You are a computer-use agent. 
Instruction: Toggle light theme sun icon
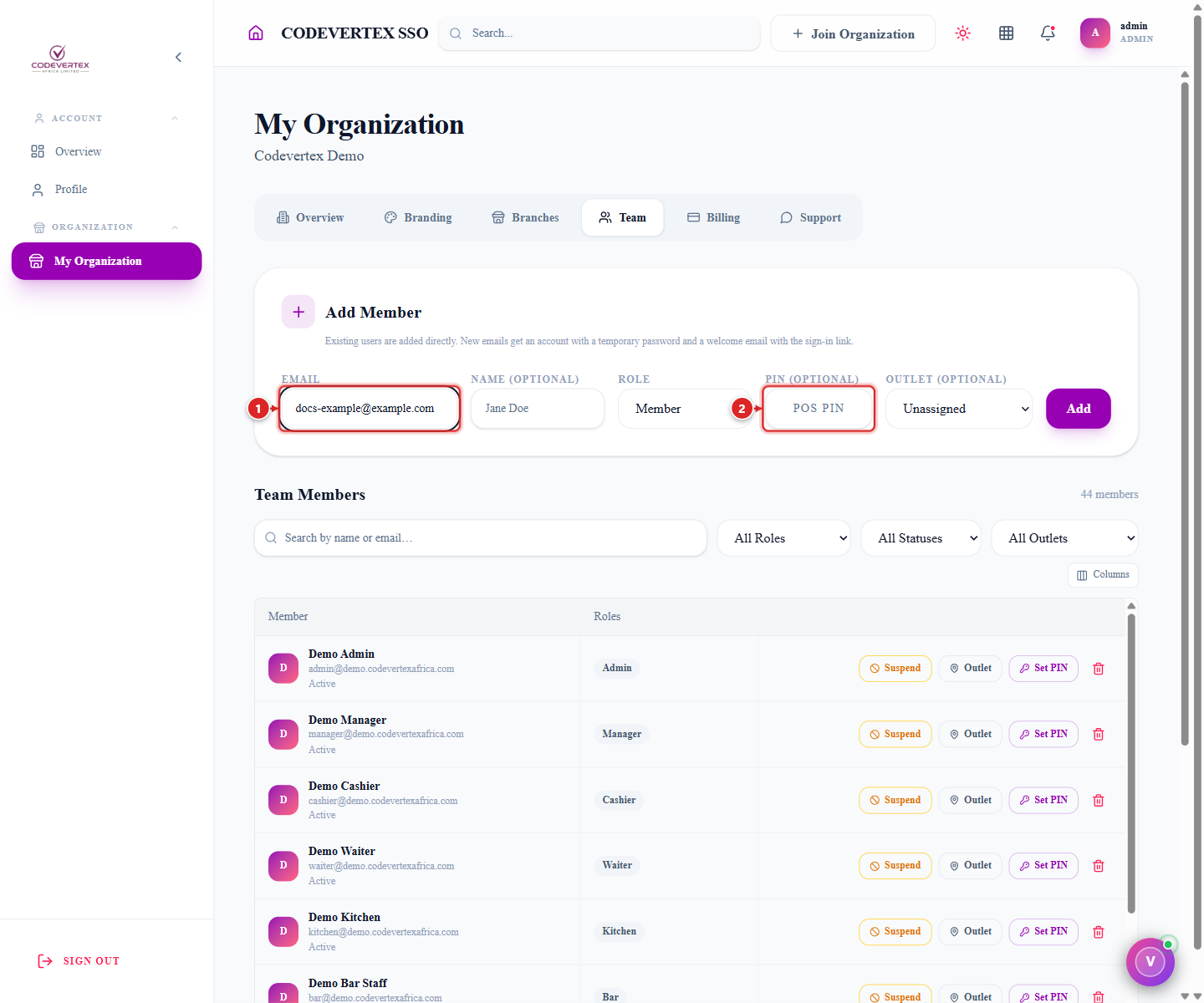point(963,33)
